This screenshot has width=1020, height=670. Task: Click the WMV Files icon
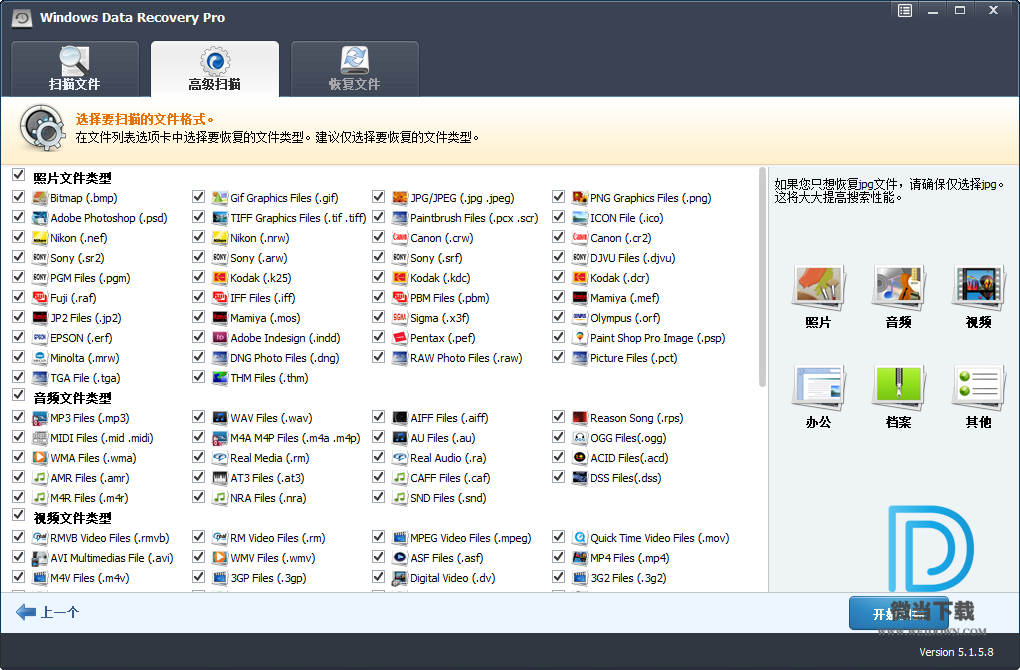(x=220, y=557)
